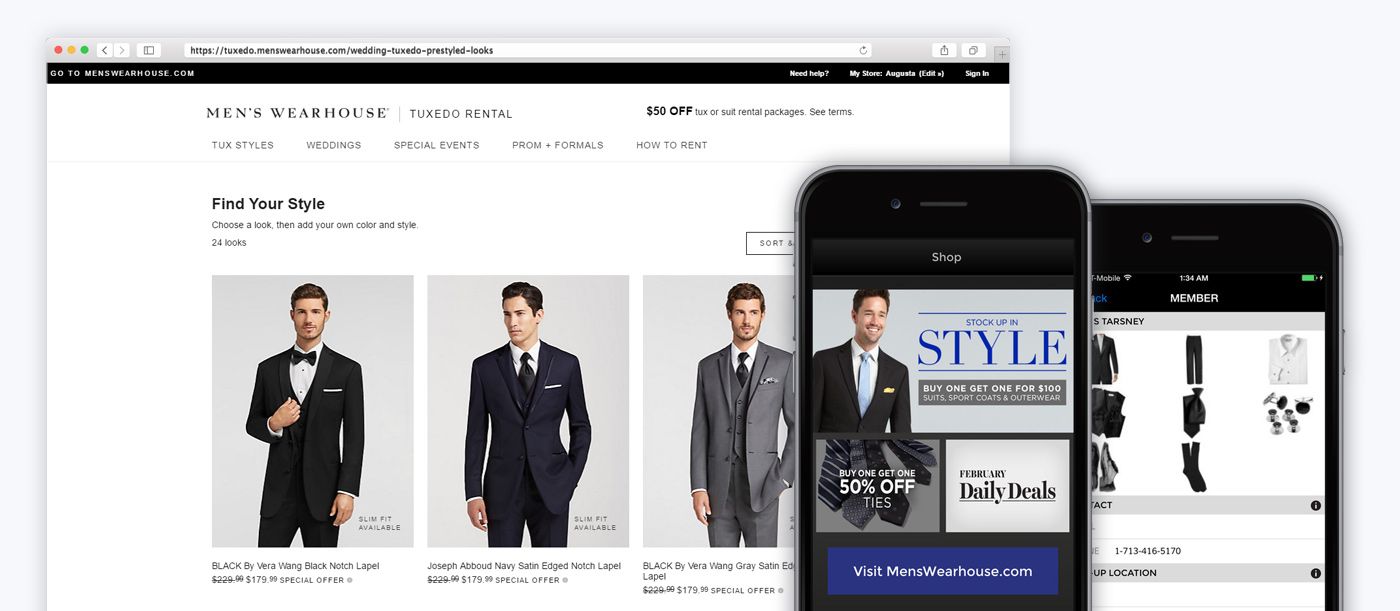This screenshot has height=611, width=1400.
Task: Toggle the Safari sidebar button
Action: (x=148, y=50)
